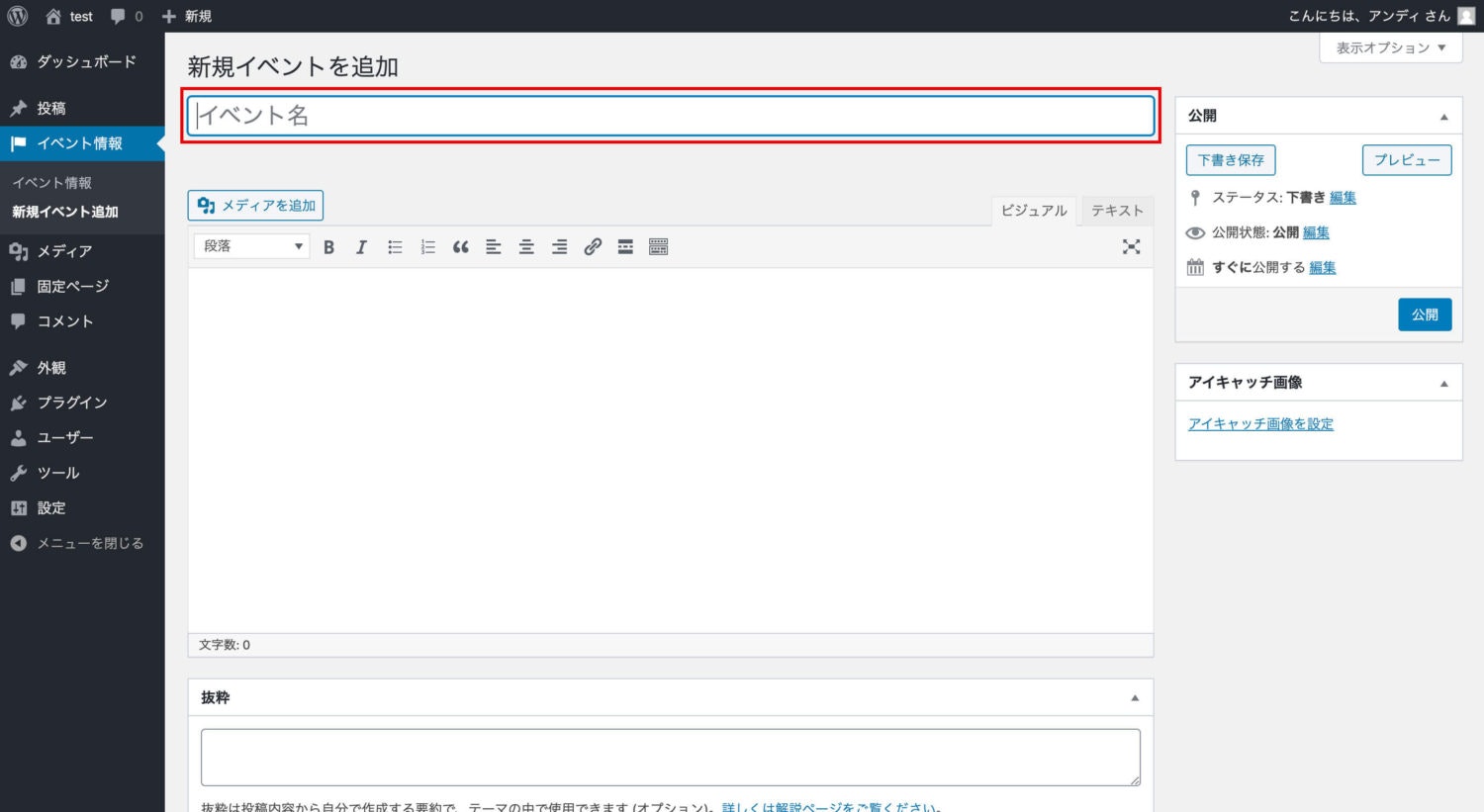
Task: Select 新規イベント追加 submenu item
Action: coord(65,212)
